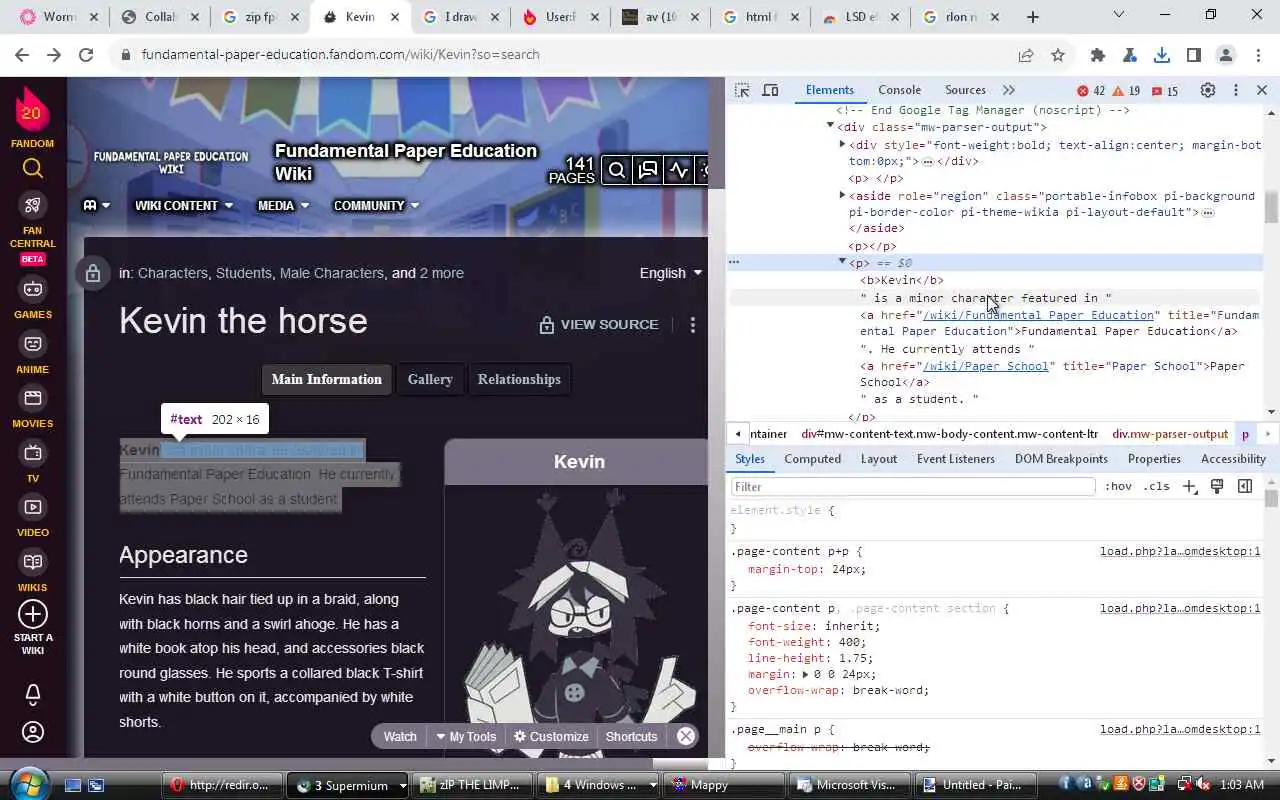Screen dimensions: 1280x800
Task: Open the English language dropdown
Action: [x=671, y=273]
